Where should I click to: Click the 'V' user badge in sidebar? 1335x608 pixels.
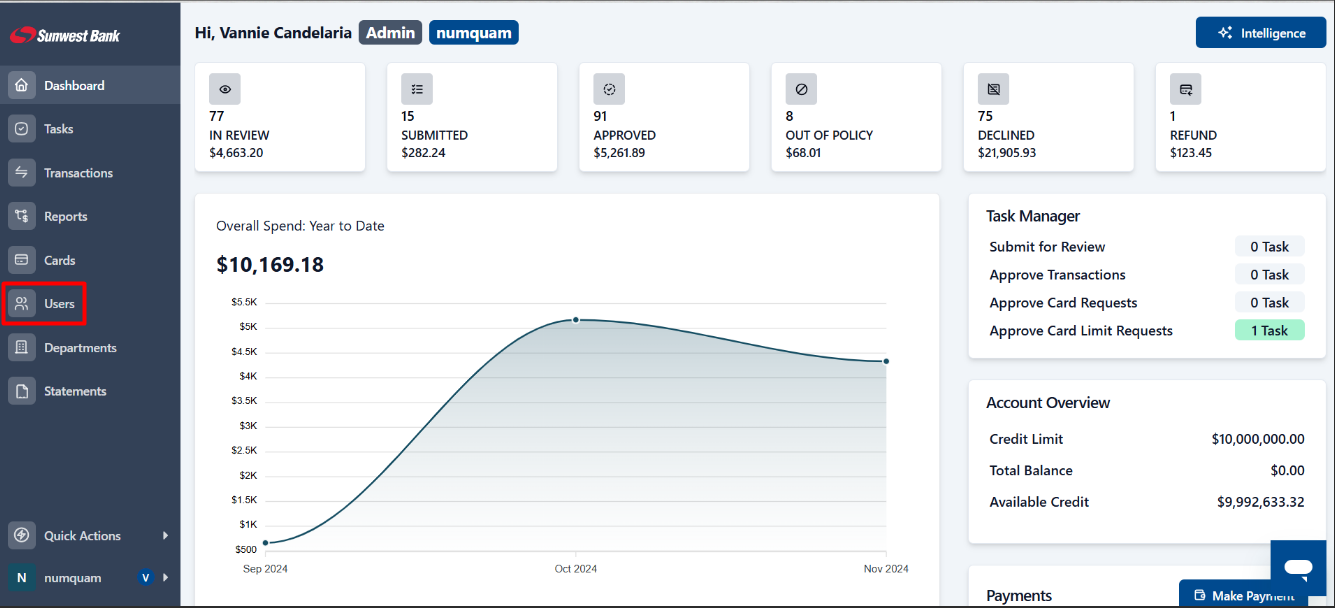click(146, 577)
